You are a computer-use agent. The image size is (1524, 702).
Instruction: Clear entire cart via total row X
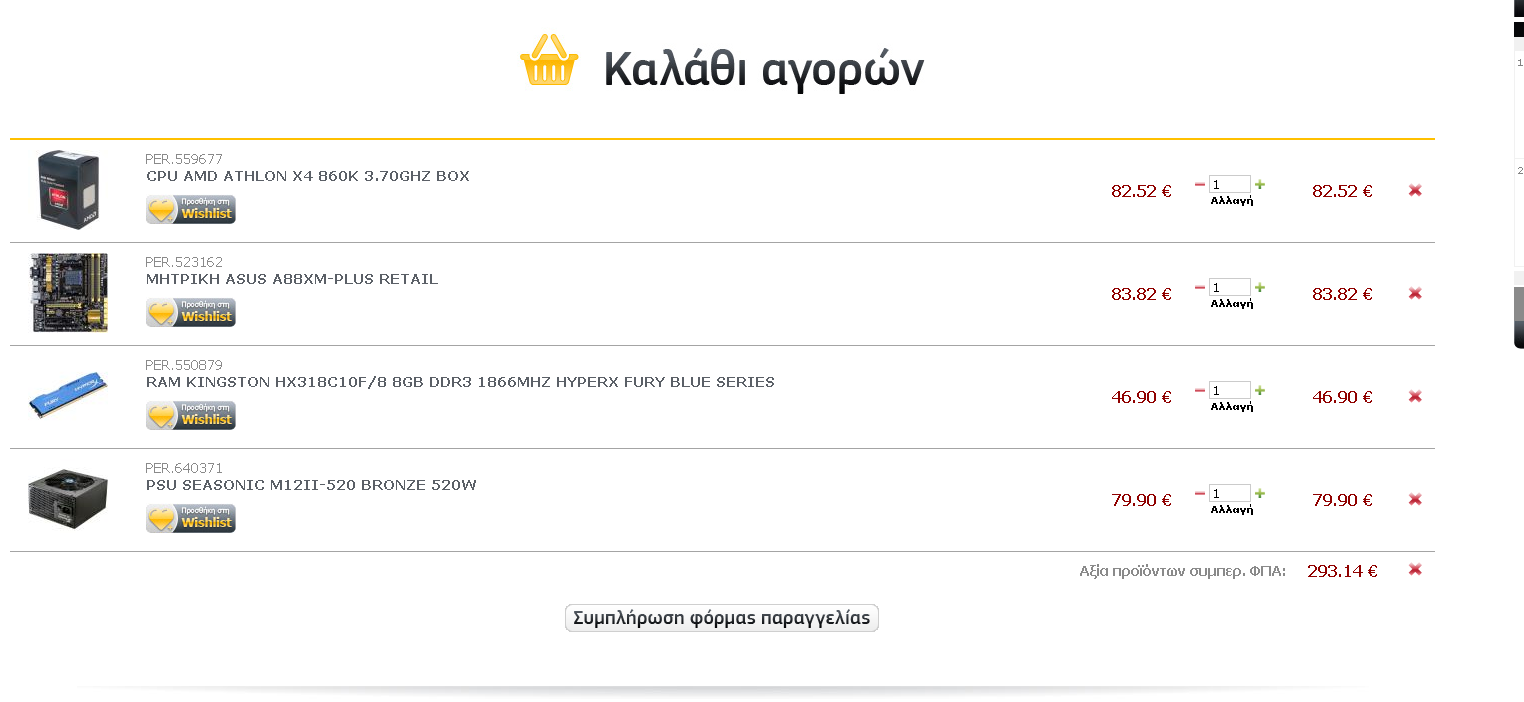tap(1415, 569)
